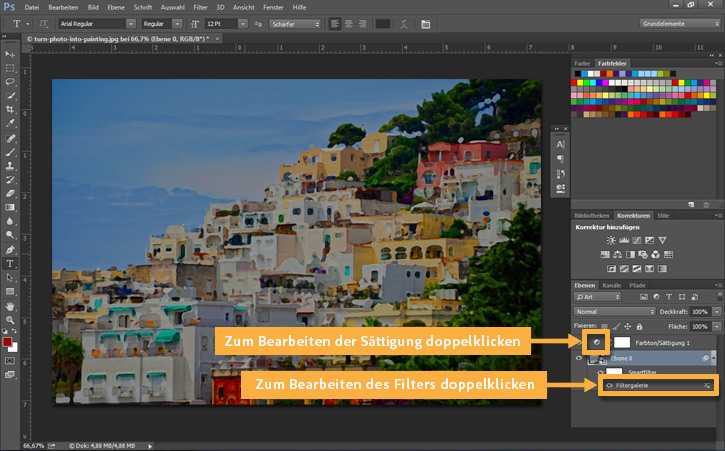This screenshot has height=451, width=725.
Task: Select the Pen tool
Action: point(10,250)
